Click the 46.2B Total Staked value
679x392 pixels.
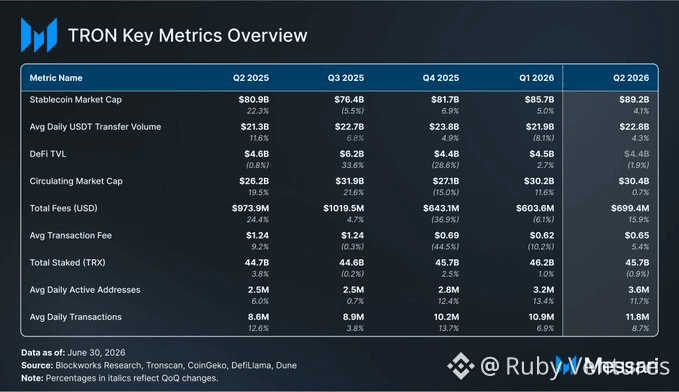click(x=542, y=262)
